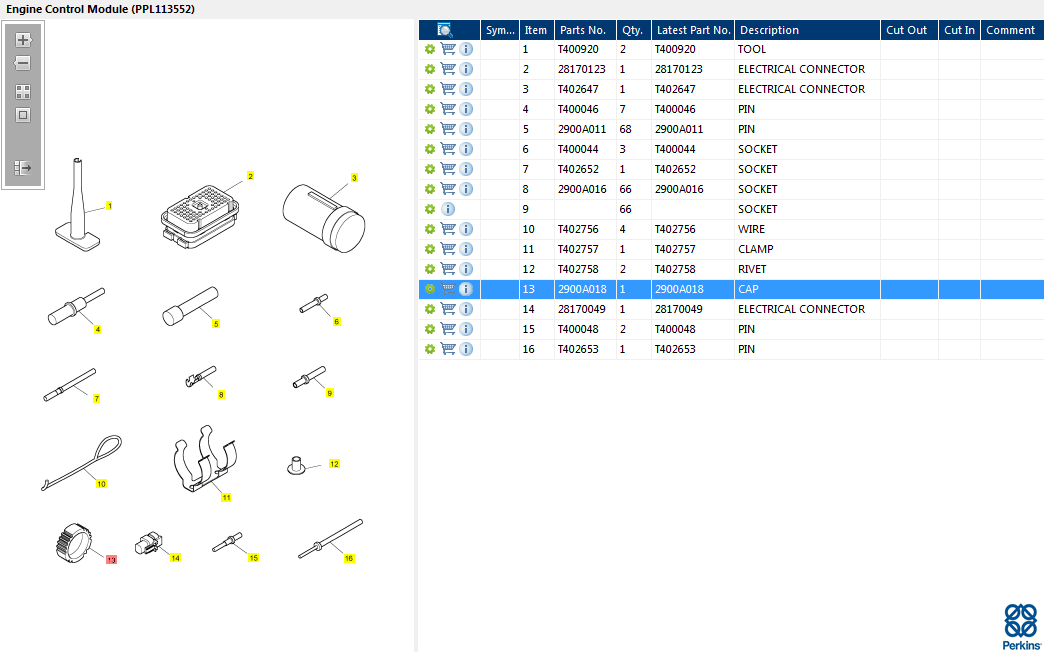The image size is (1044, 652).
Task: Click part number 2900A011 in Parts No.
Action: point(582,129)
